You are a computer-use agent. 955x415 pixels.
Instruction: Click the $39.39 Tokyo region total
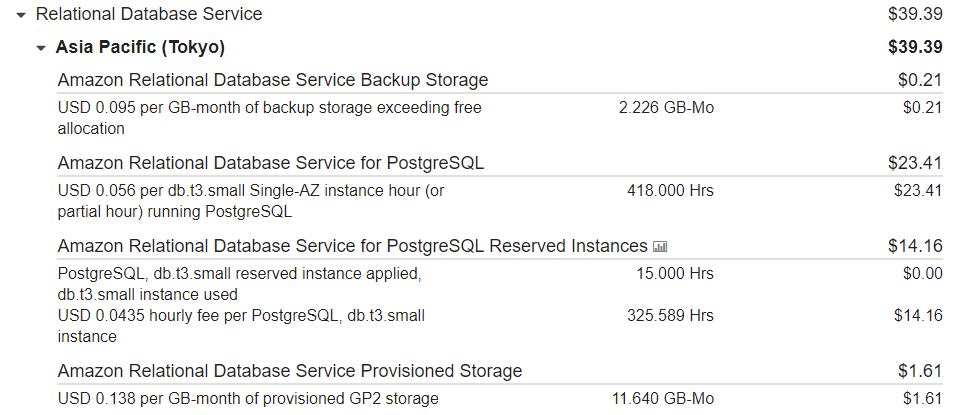[x=915, y=47]
